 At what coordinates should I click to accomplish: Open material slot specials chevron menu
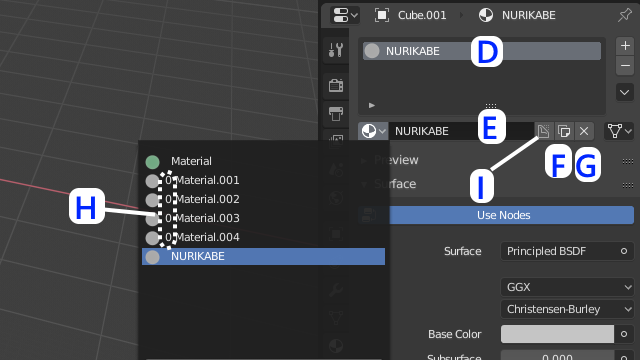[625, 92]
